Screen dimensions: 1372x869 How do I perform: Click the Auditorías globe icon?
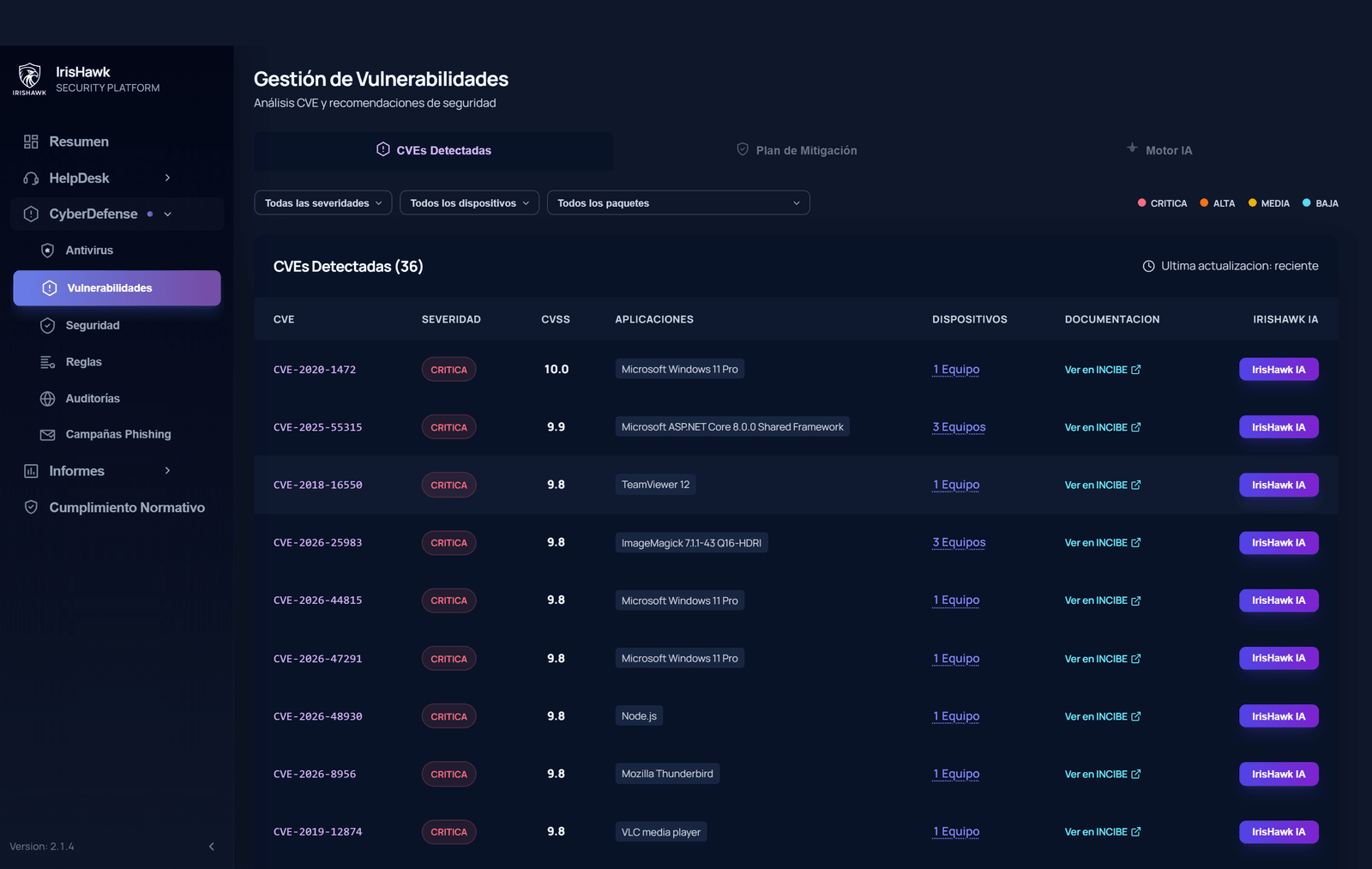[48, 399]
